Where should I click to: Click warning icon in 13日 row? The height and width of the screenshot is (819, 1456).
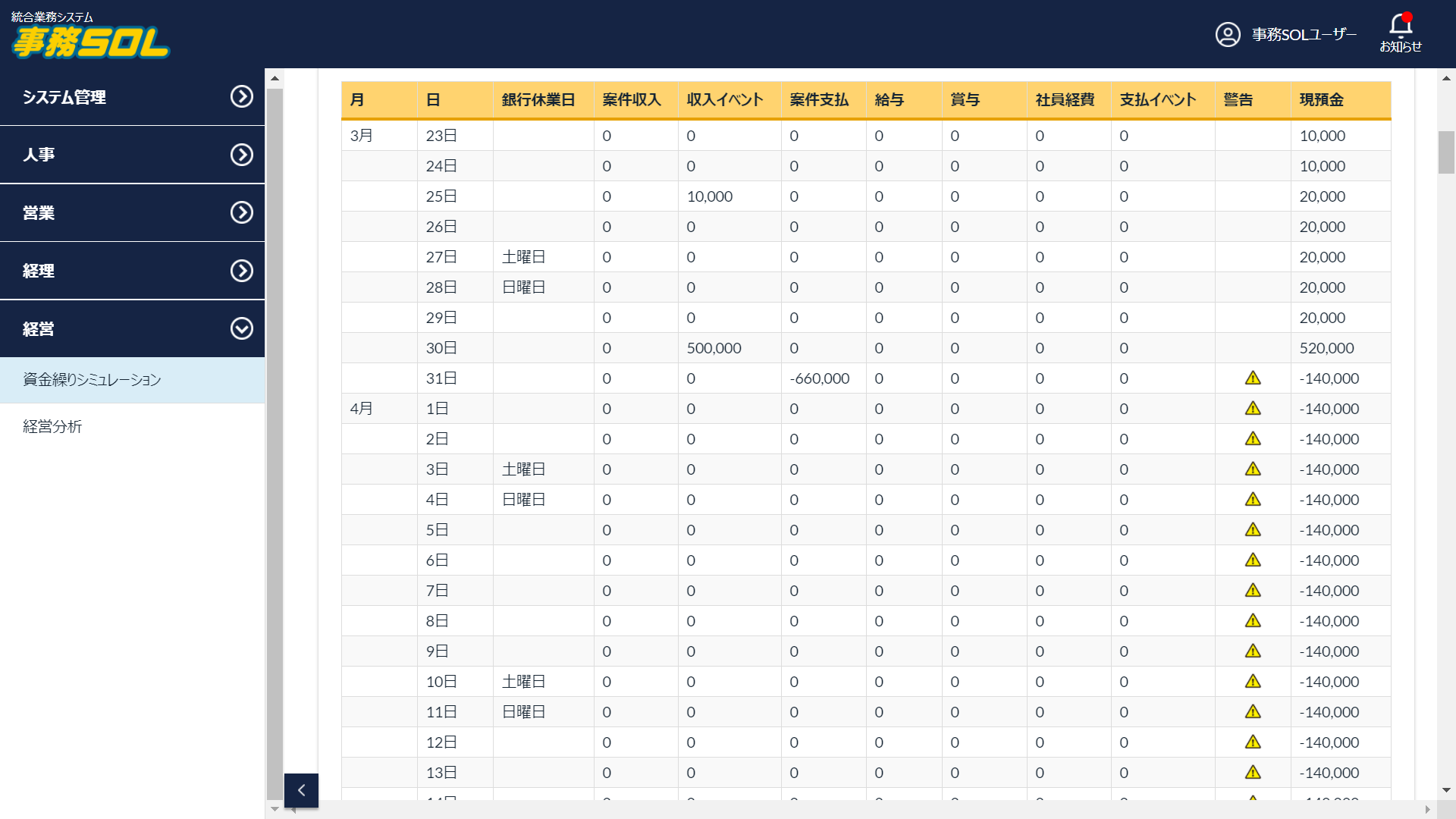[x=1252, y=772]
